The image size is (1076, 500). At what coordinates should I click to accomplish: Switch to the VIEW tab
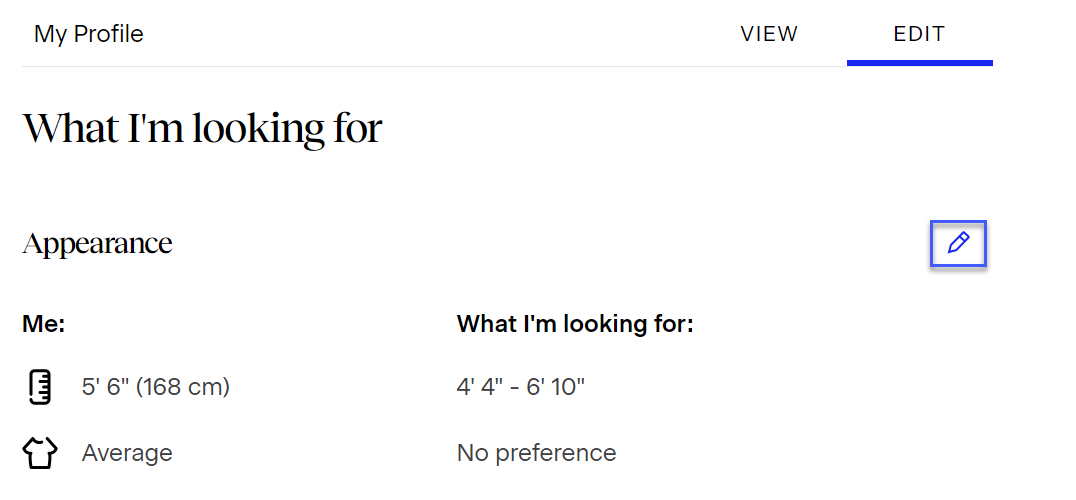point(769,34)
